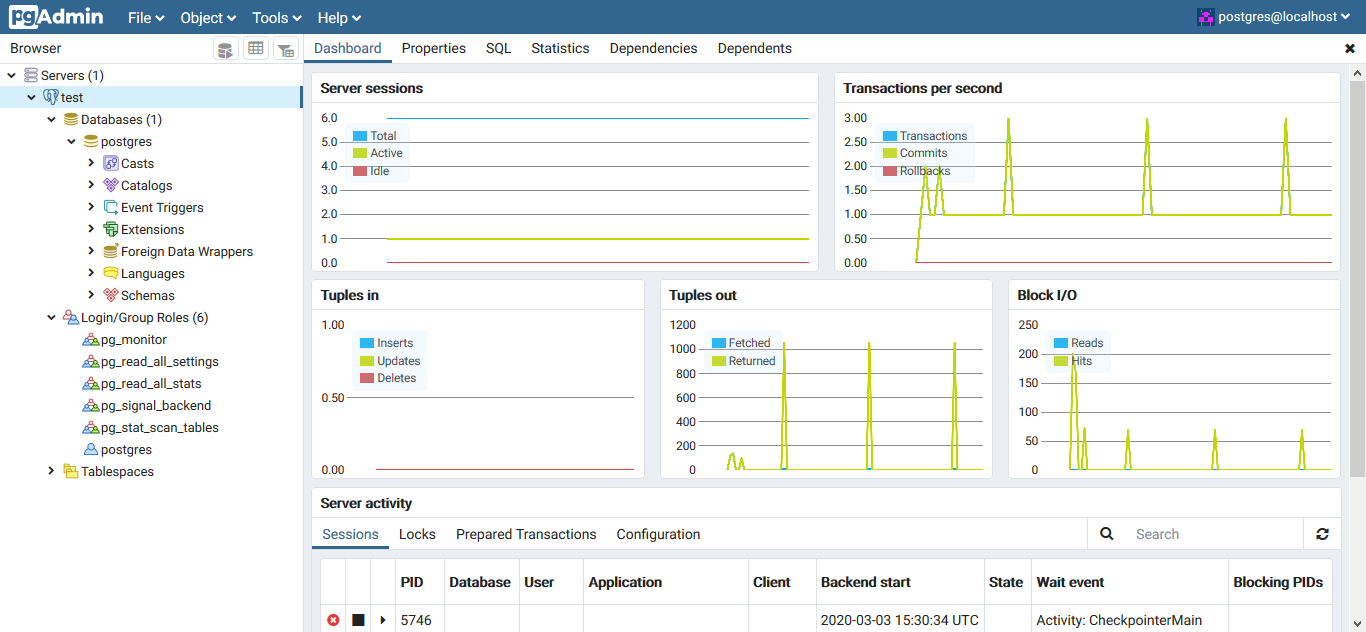Terminate session with PID 5746
Image resolution: width=1366 pixels, height=632 pixels.
click(333, 620)
